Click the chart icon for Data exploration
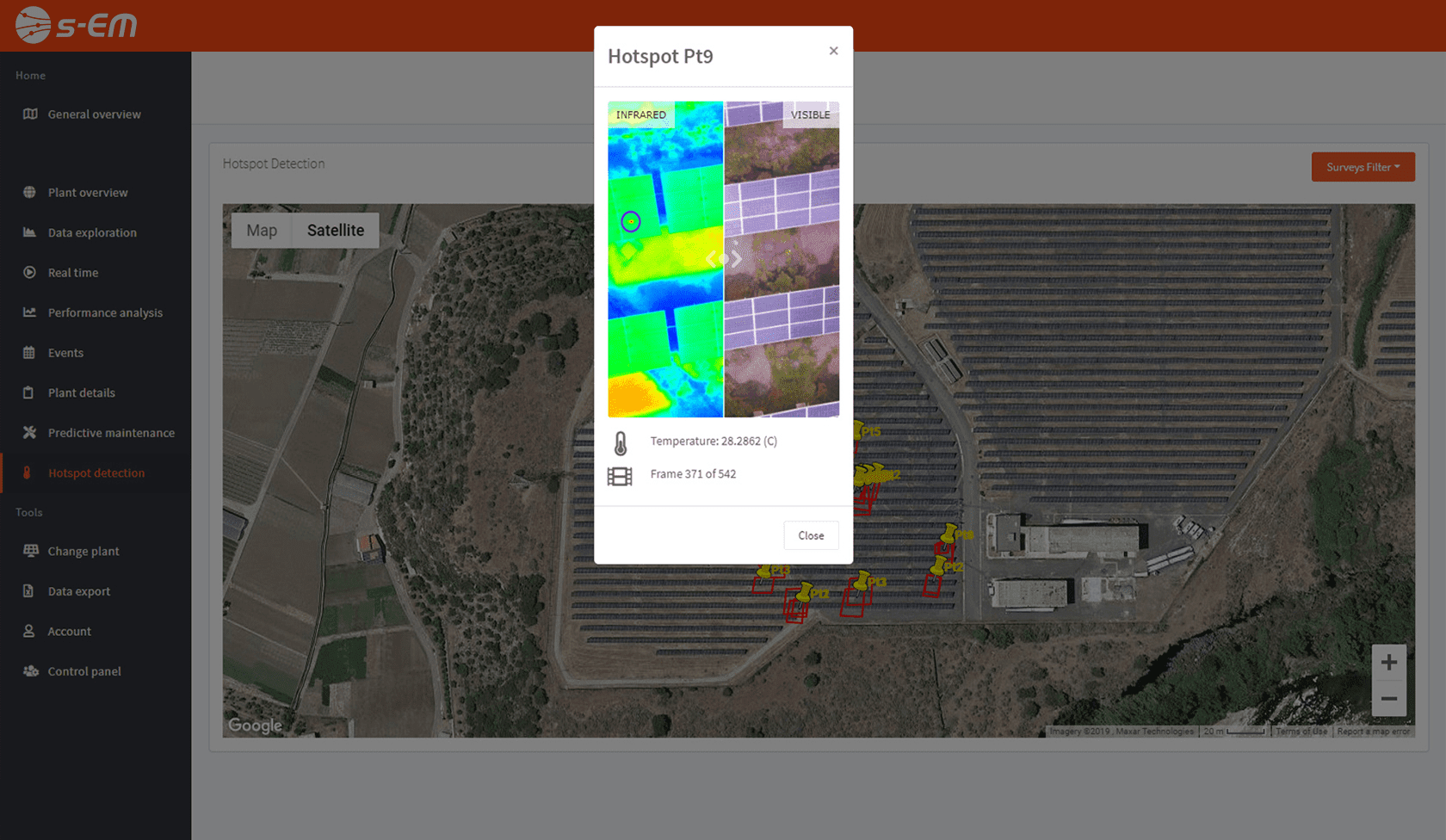The height and width of the screenshot is (840, 1446). tap(30, 232)
